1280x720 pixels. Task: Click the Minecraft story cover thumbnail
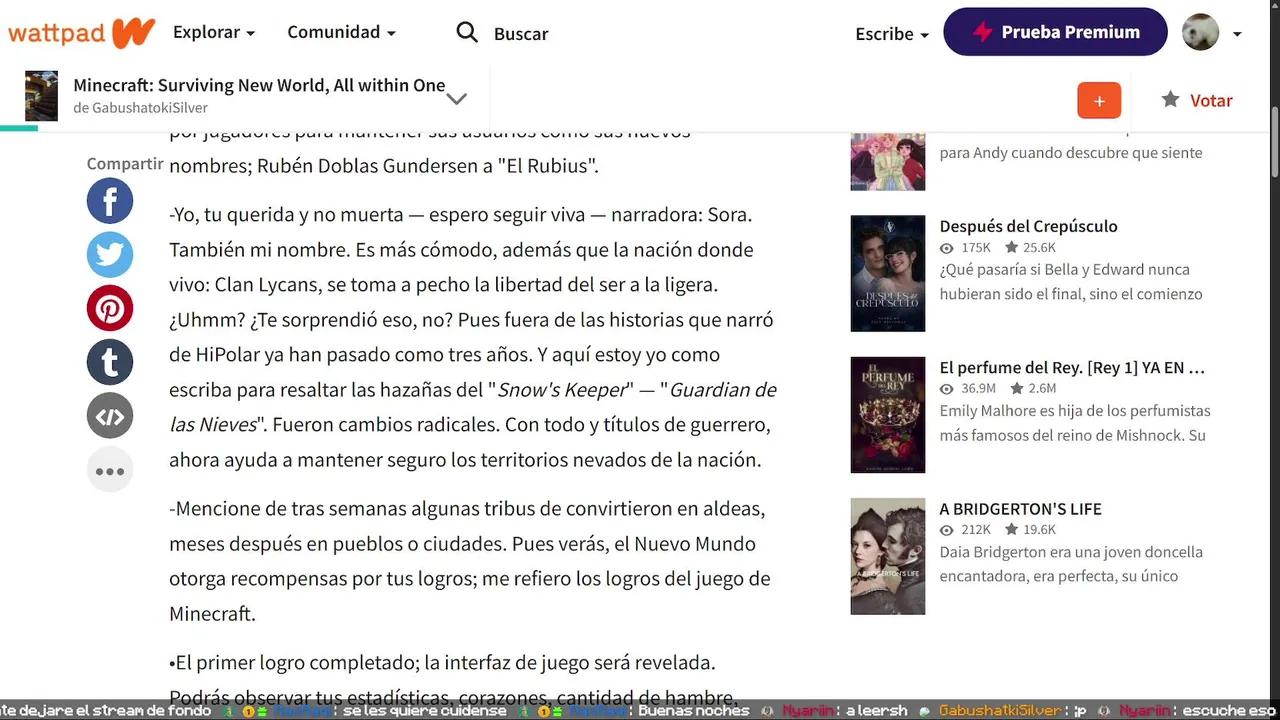pyautogui.click(x=41, y=96)
